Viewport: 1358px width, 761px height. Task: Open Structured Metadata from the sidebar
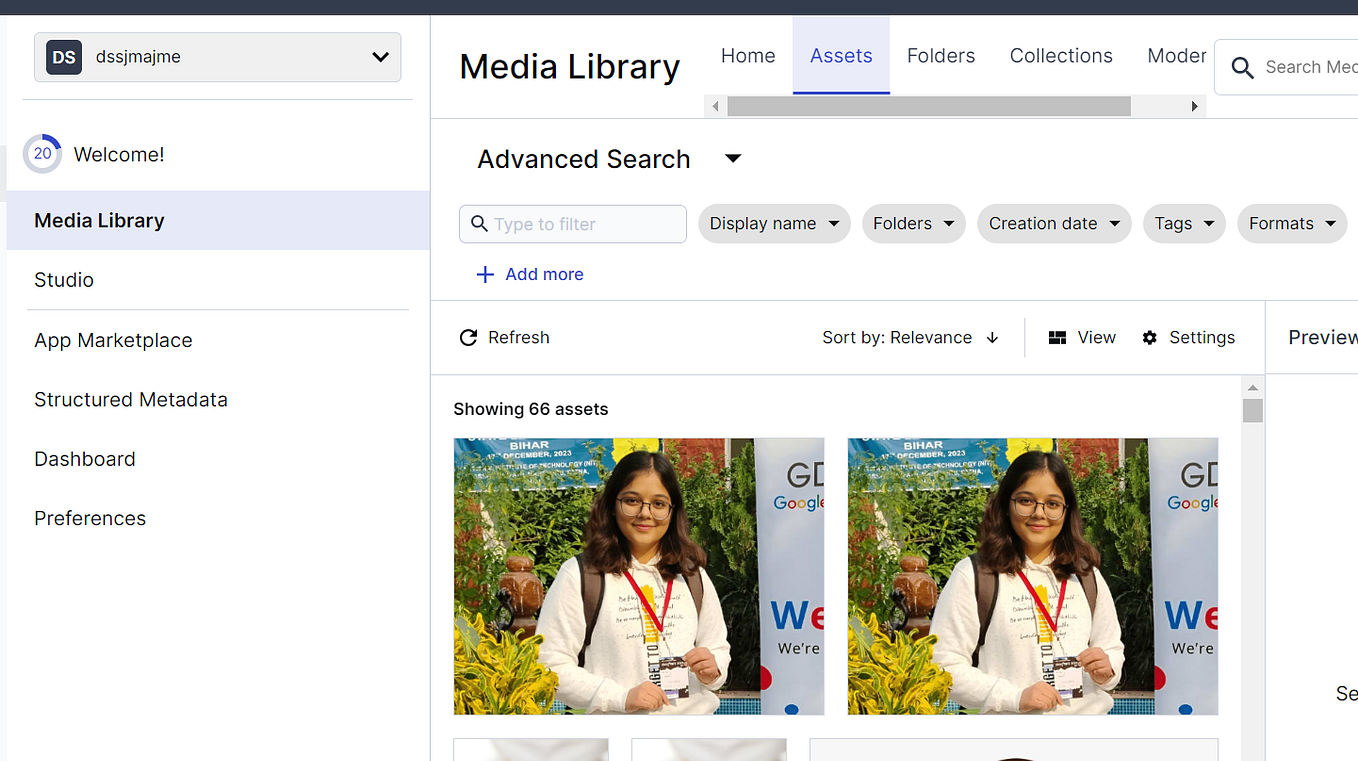[x=130, y=399]
